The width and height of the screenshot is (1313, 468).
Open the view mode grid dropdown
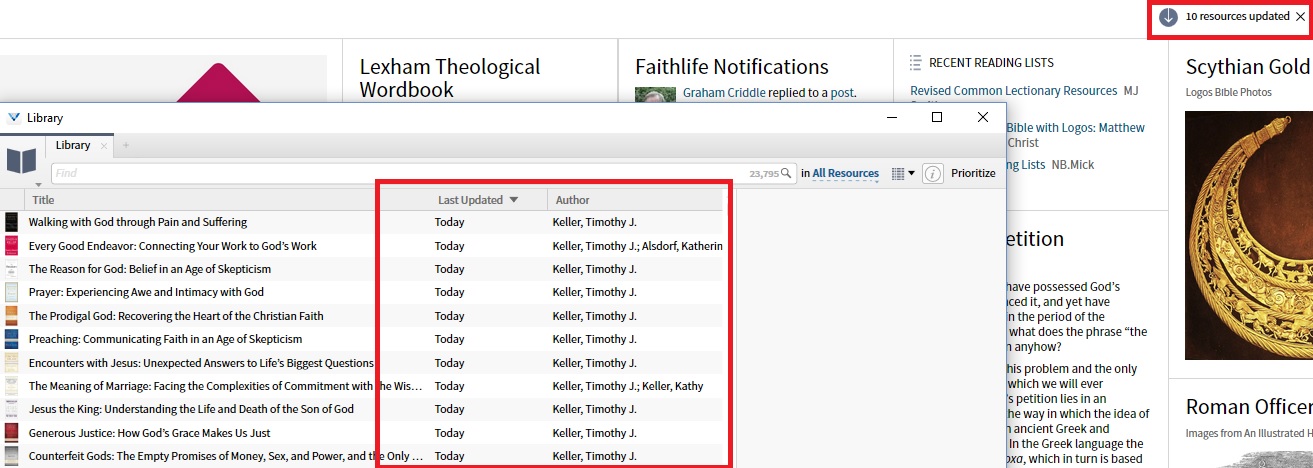(903, 173)
